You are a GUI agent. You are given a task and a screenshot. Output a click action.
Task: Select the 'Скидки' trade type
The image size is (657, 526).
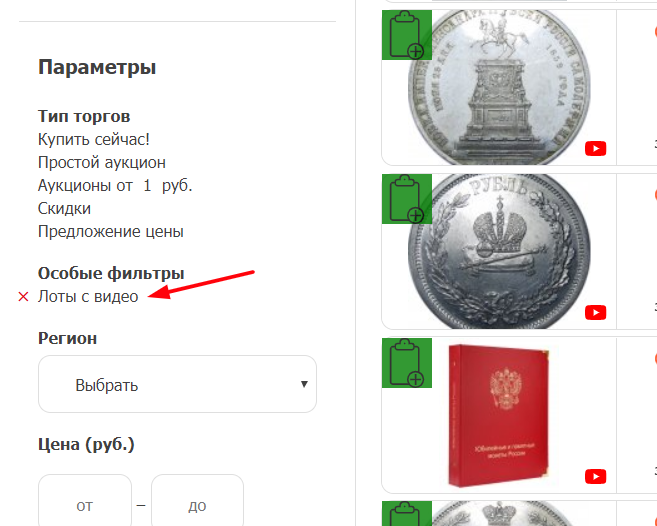pyautogui.click(x=64, y=208)
